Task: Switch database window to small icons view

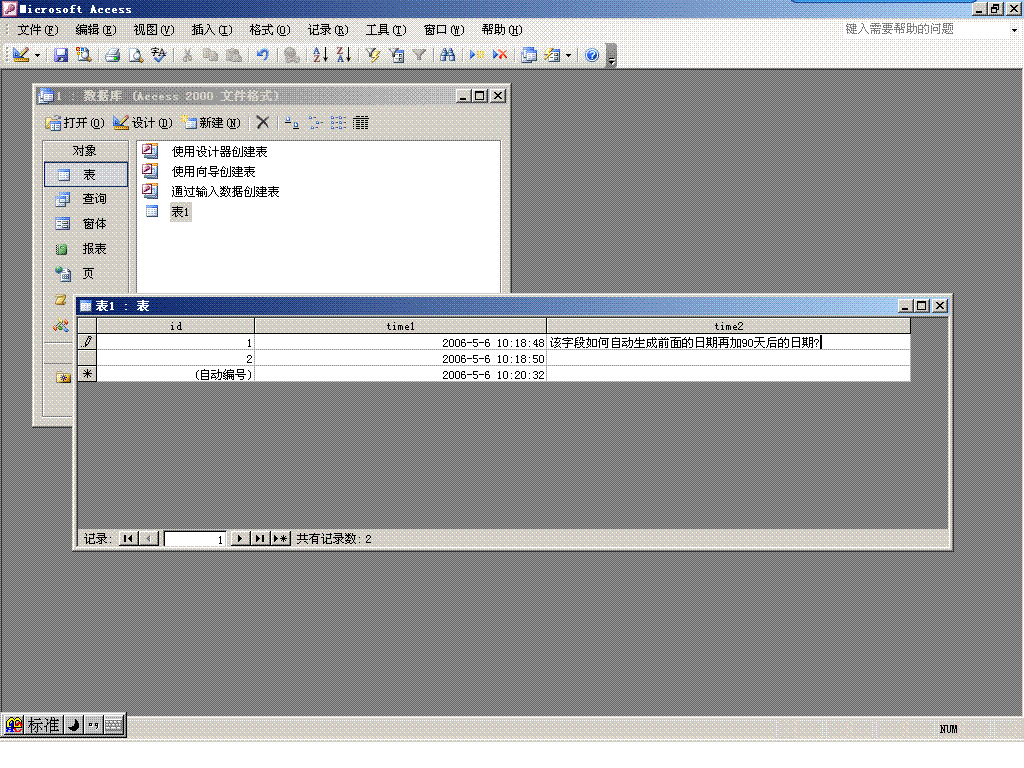Action: click(315, 123)
